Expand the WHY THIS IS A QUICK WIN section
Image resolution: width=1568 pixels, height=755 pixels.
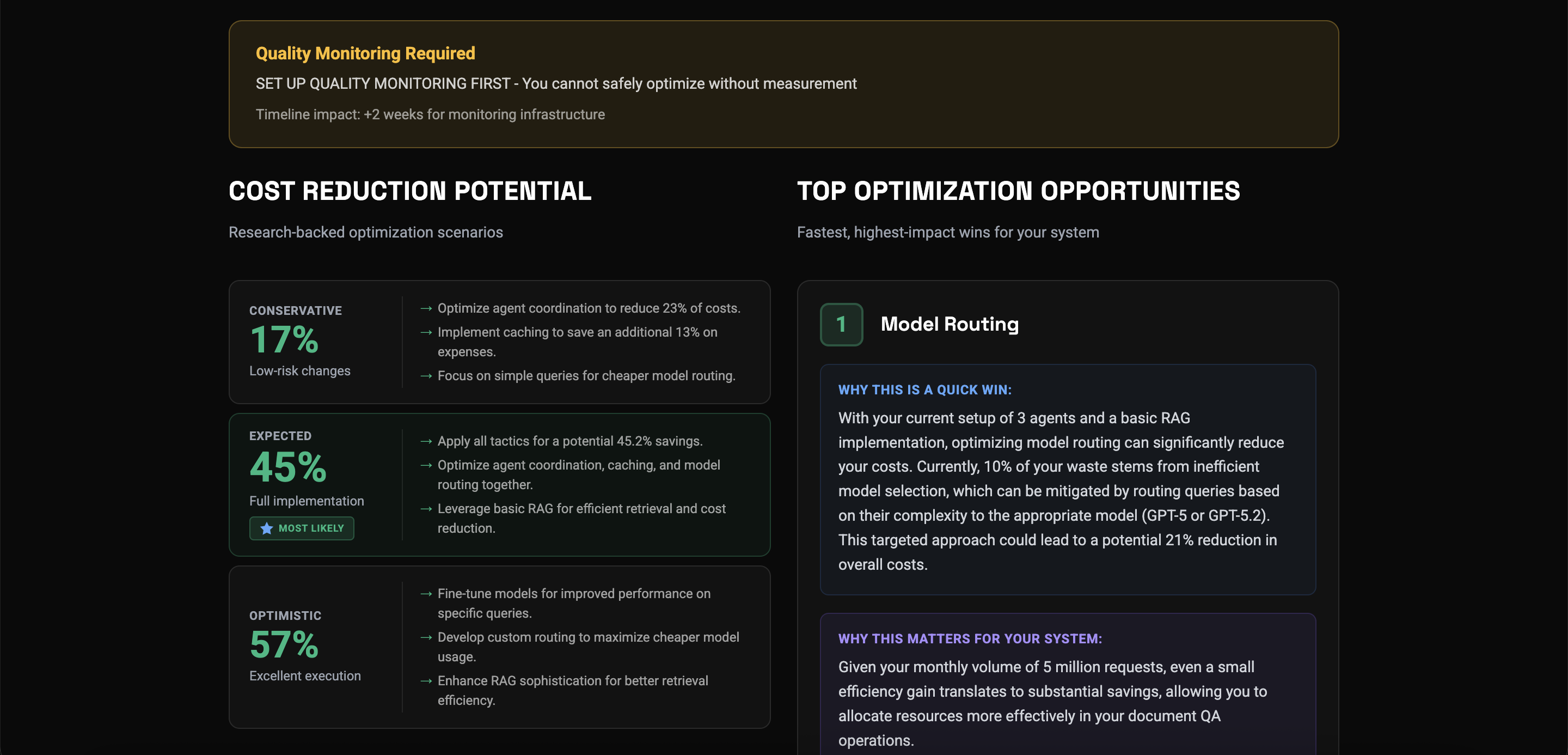click(x=924, y=389)
